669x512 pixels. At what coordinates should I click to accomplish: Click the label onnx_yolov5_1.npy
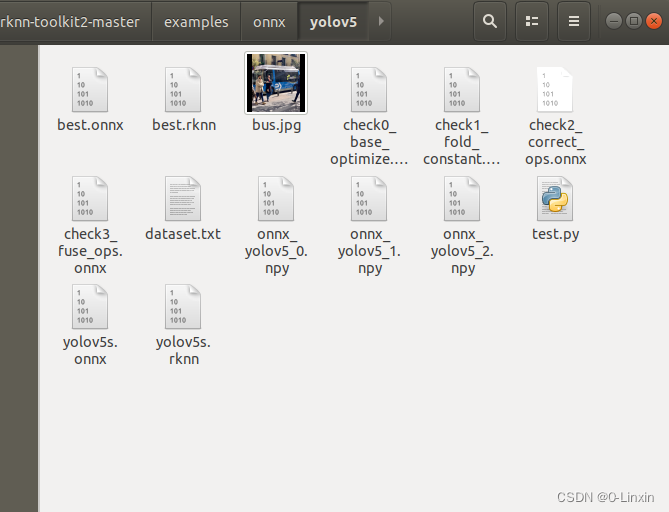click(x=369, y=251)
